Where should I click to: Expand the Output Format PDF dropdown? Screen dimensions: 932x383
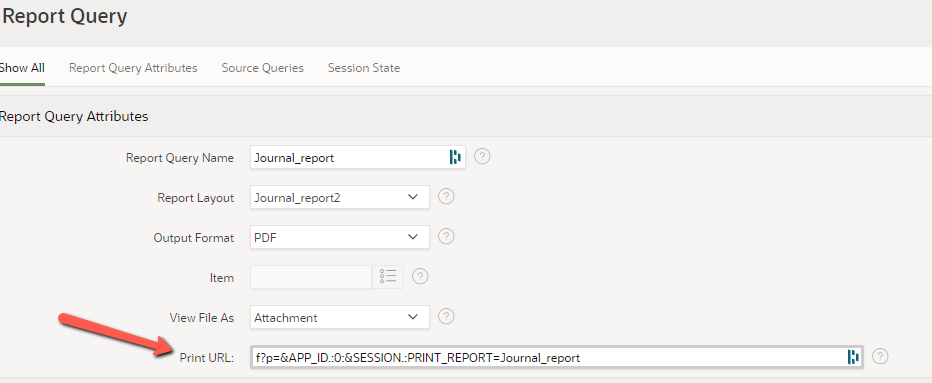(339, 237)
